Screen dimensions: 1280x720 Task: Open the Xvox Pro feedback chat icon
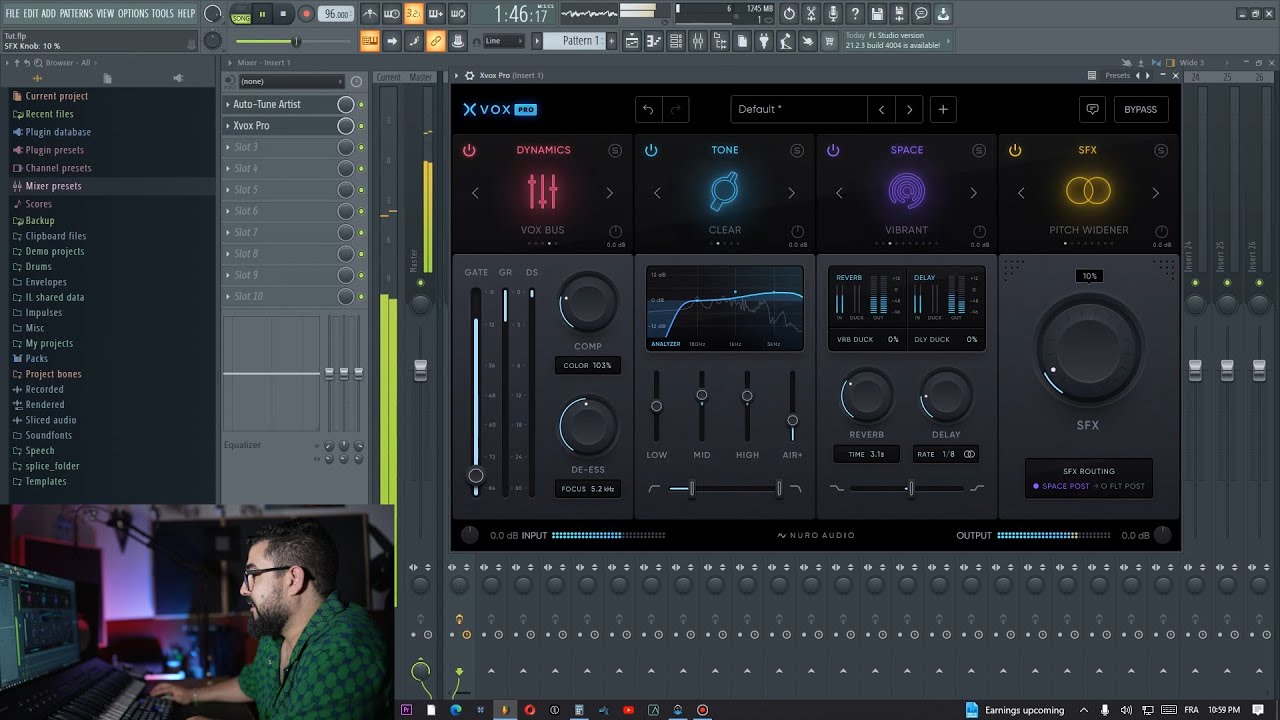[x=1092, y=109]
